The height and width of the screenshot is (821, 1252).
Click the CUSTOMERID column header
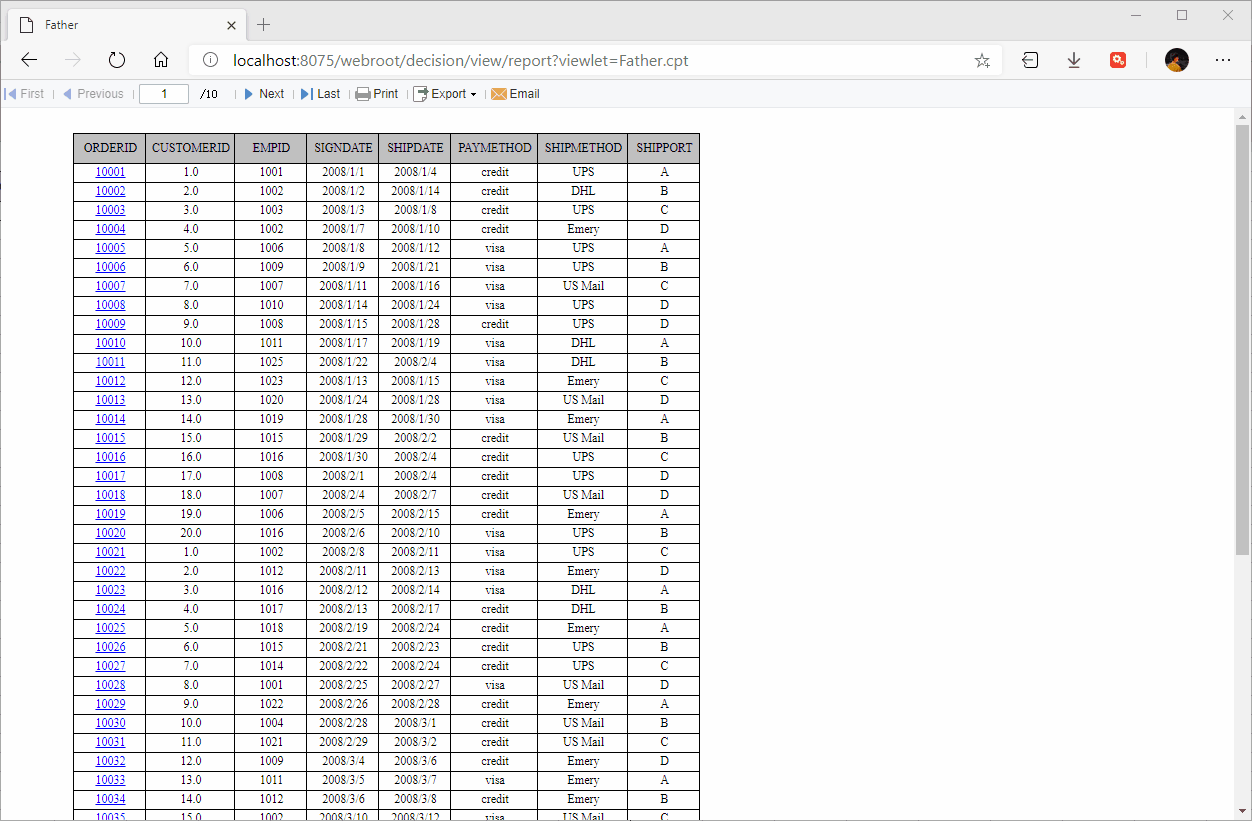coord(191,148)
